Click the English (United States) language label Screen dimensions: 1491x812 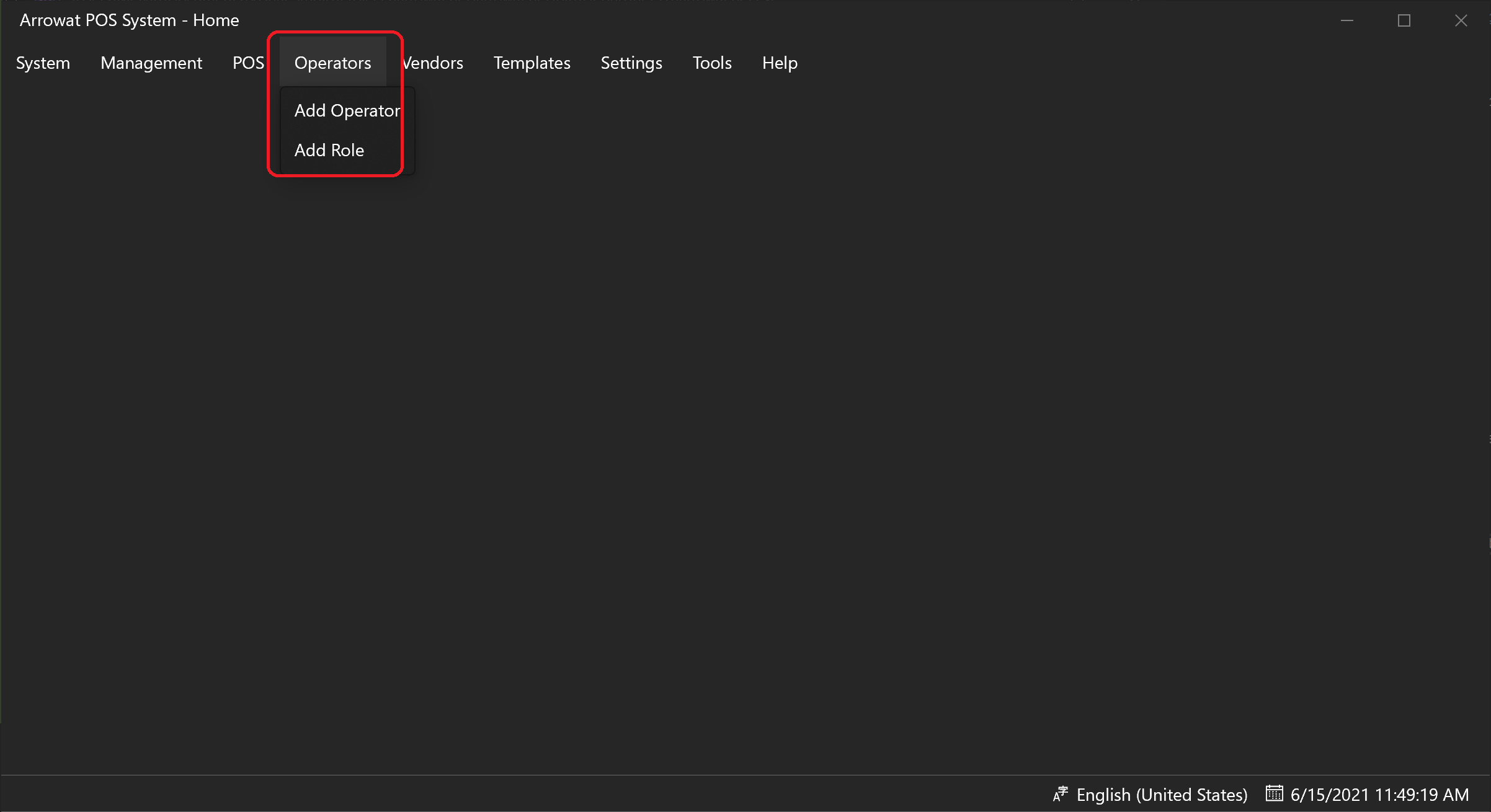1162,795
